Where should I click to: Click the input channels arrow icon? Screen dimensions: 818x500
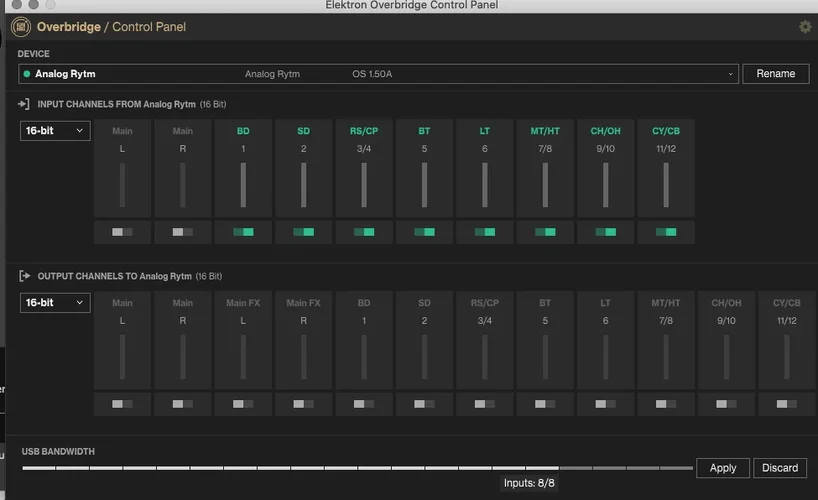pos(23,104)
